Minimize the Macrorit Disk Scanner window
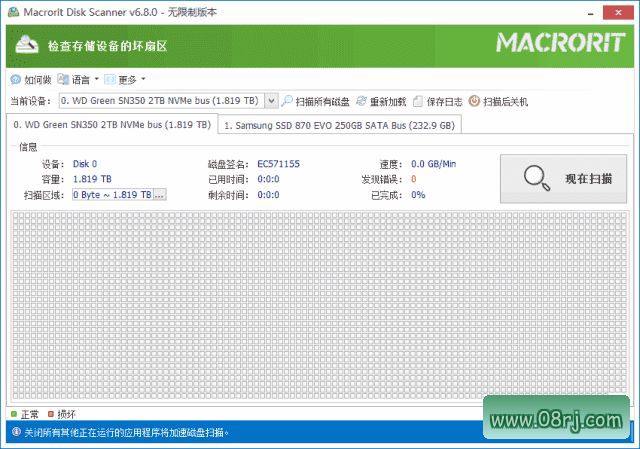 click(x=591, y=13)
